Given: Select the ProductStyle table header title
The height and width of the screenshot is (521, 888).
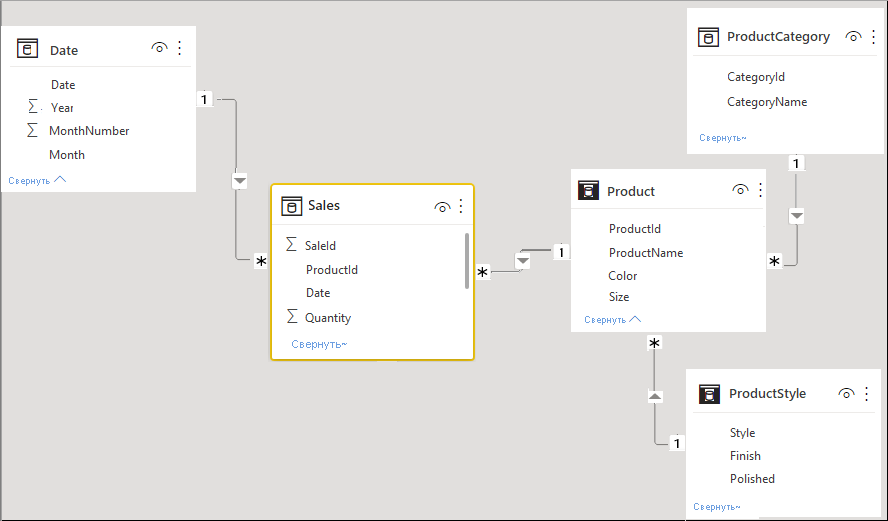Looking at the screenshot, I should click(767, 394).
